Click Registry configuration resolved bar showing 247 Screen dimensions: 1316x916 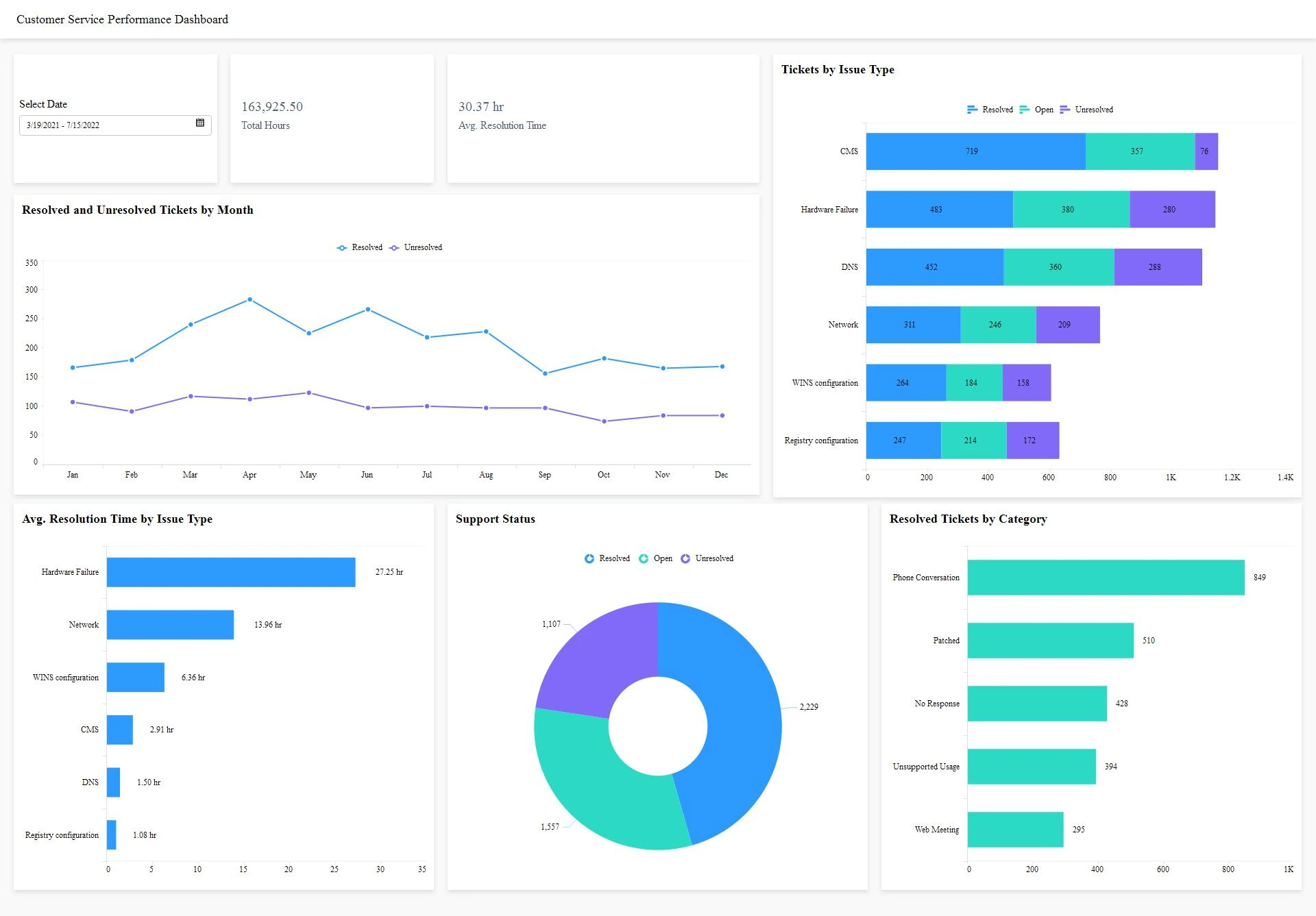point(903,441)
